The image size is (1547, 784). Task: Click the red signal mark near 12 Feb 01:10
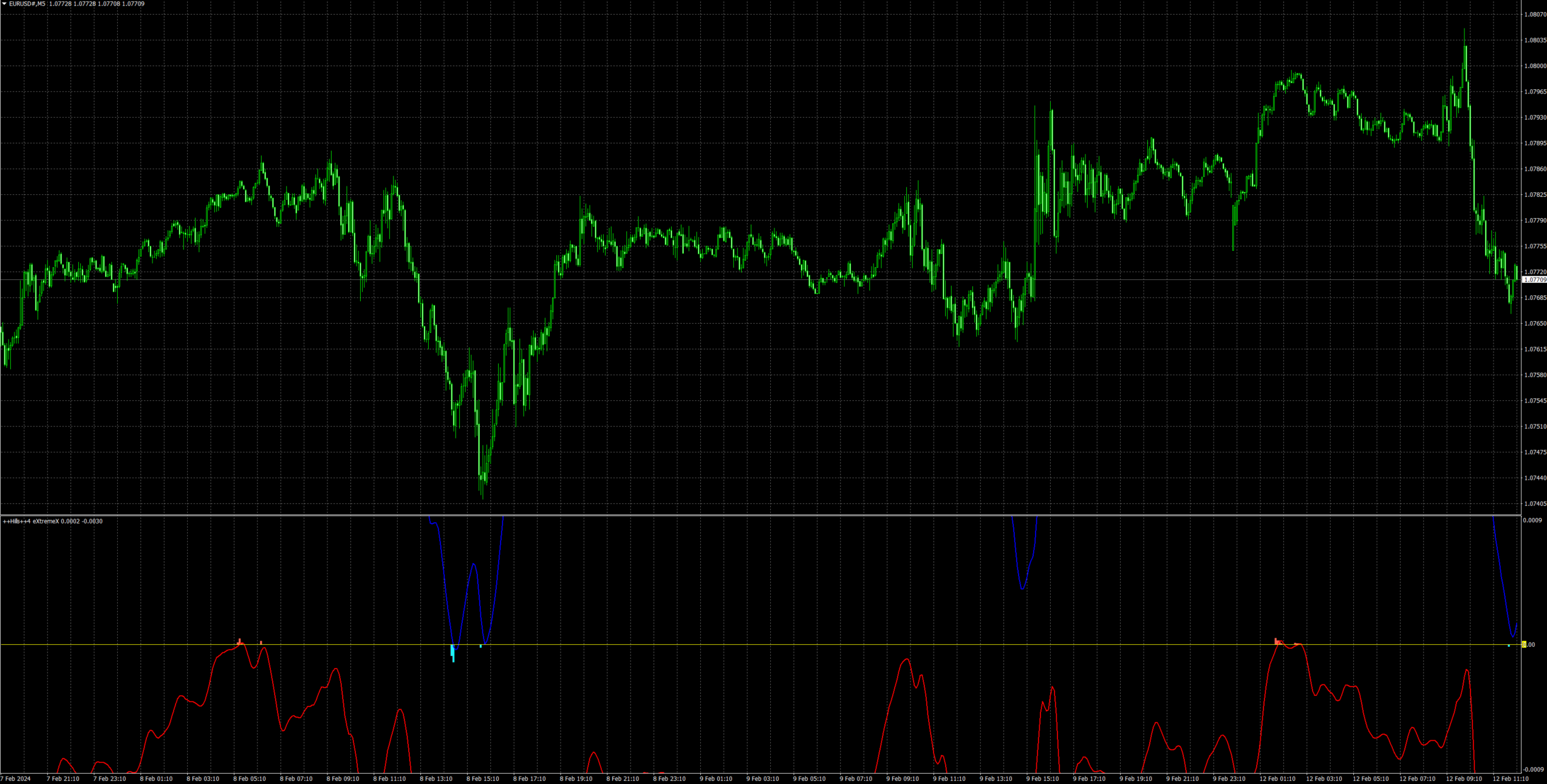[x=1276, y=641]
